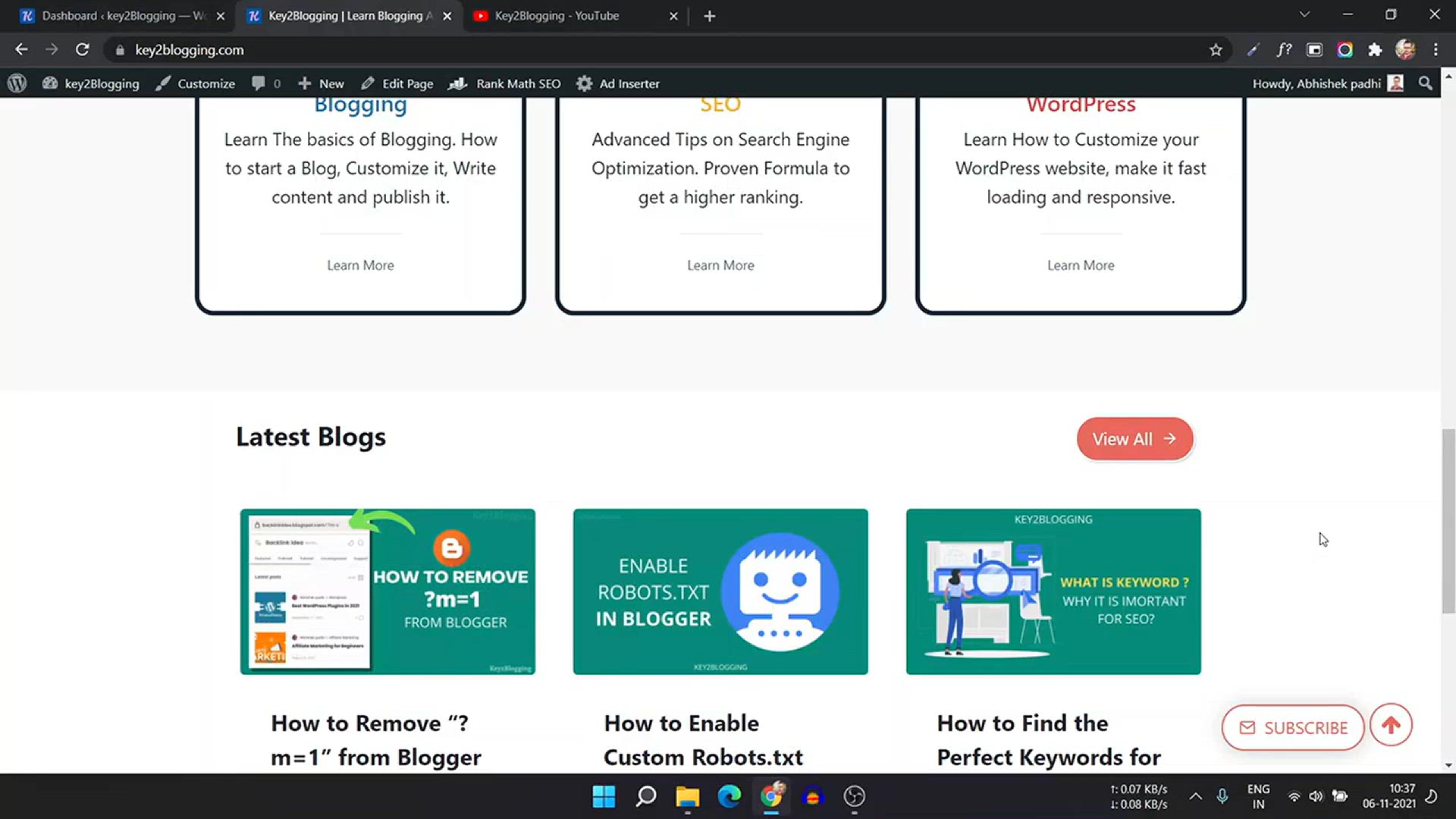This screenshot has height=819, width=1456.
Task: Open post title How to Find the Perfect Keywords
Action: 1049,740
